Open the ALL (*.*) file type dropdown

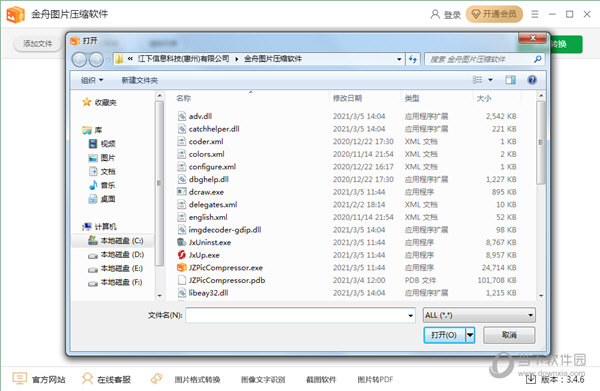tap(479, 315)
